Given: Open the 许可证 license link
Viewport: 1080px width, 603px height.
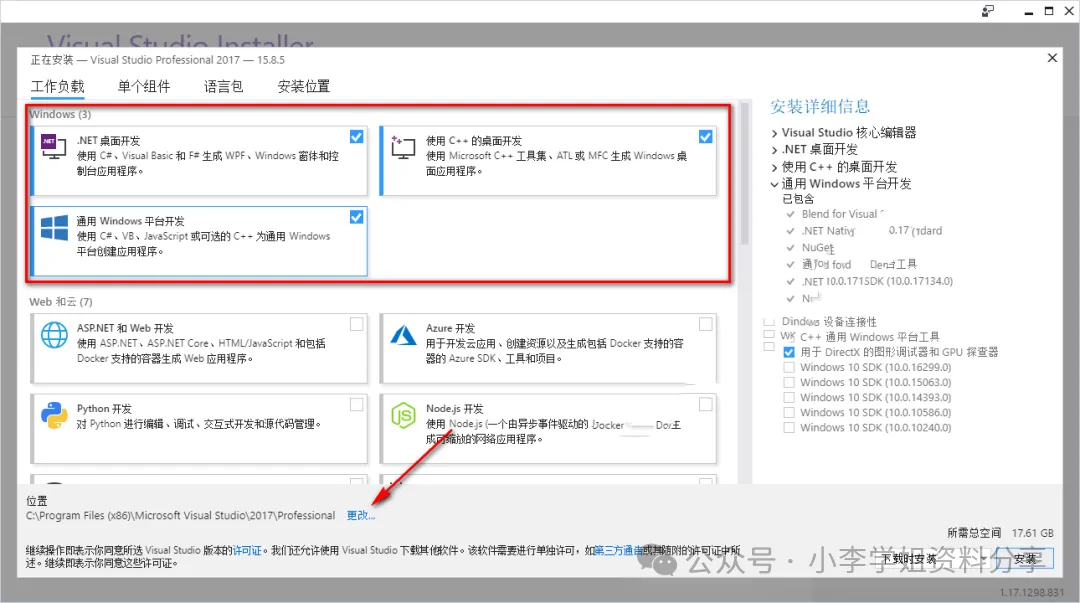Looking at the screenshot, I should click(247, 550).
